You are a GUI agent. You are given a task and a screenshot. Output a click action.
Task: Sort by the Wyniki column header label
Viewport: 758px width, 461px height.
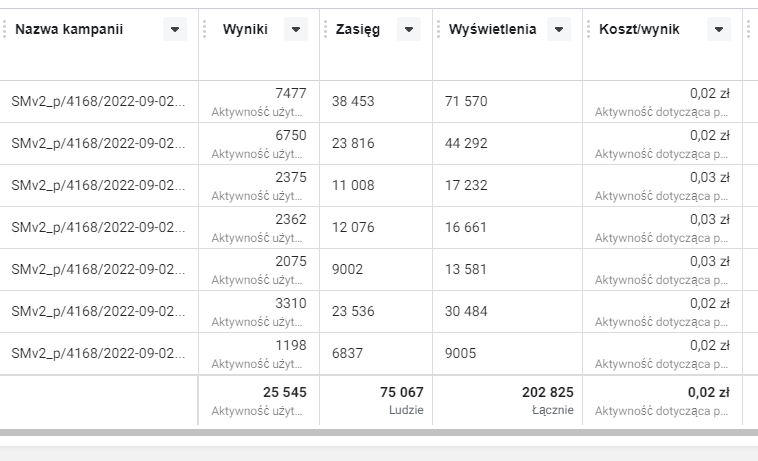pyautogui.click(x=245, y=30)
